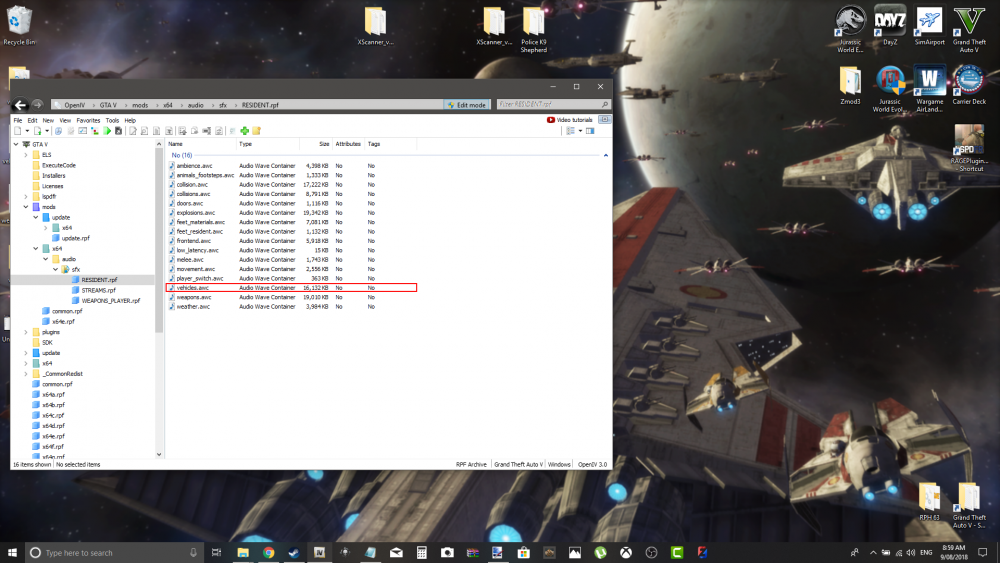Click the new blank document toolbar icon
Screen dimensions: 1000x563
18,131
